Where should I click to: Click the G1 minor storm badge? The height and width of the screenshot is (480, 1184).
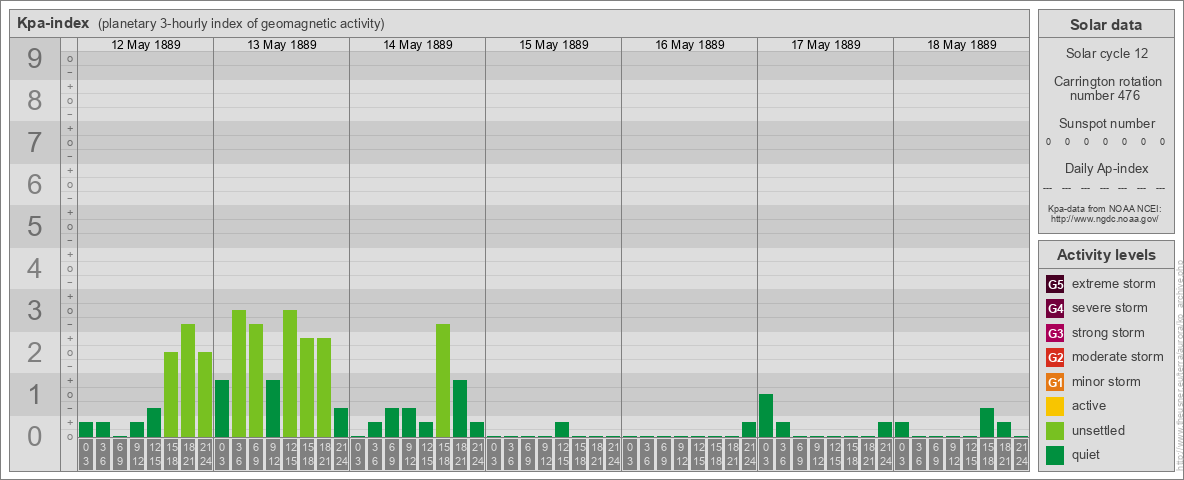(1055, 382)
